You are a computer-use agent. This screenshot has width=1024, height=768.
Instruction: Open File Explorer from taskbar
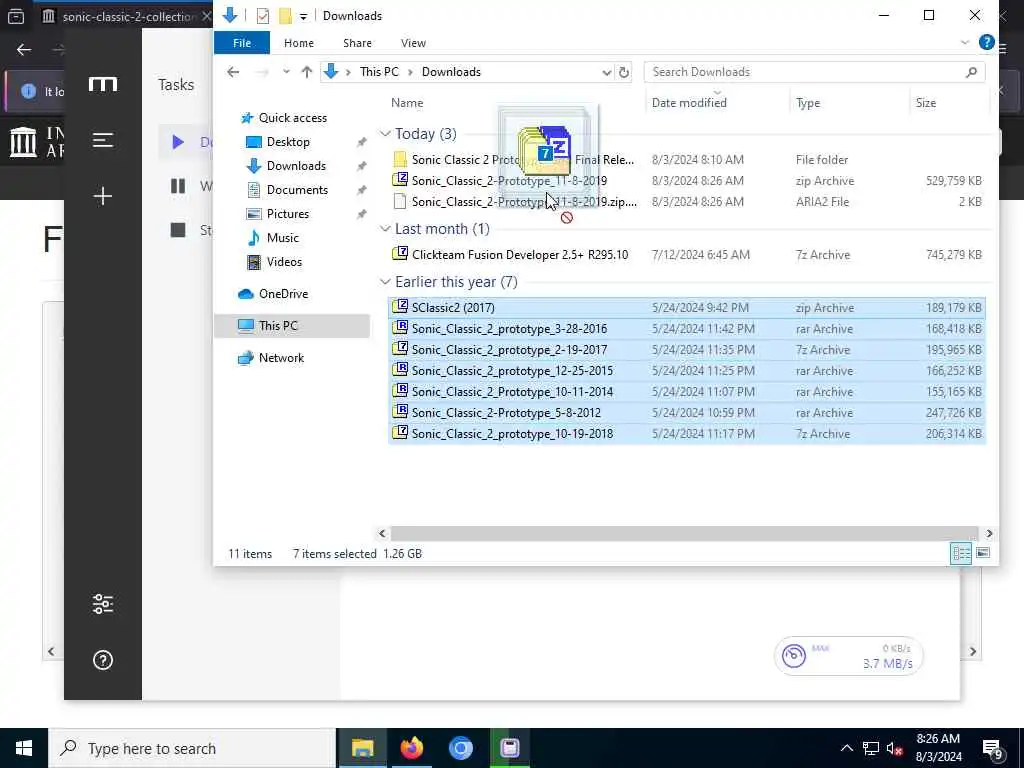(362, 748)
